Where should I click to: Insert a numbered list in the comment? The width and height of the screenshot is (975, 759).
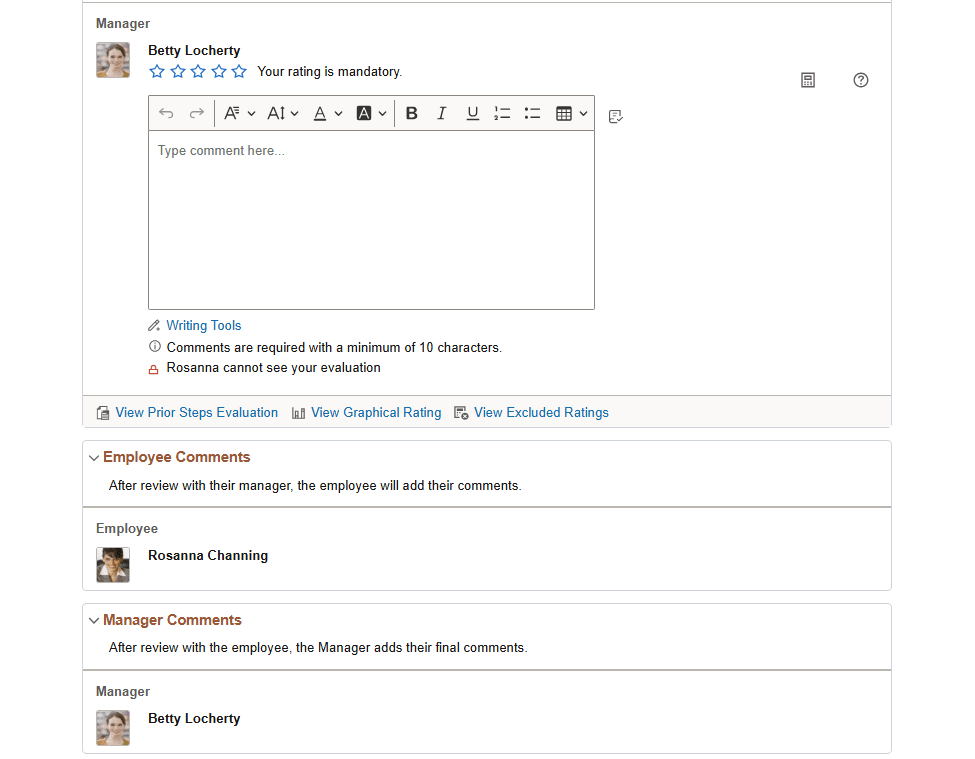[x=502, y=113]
